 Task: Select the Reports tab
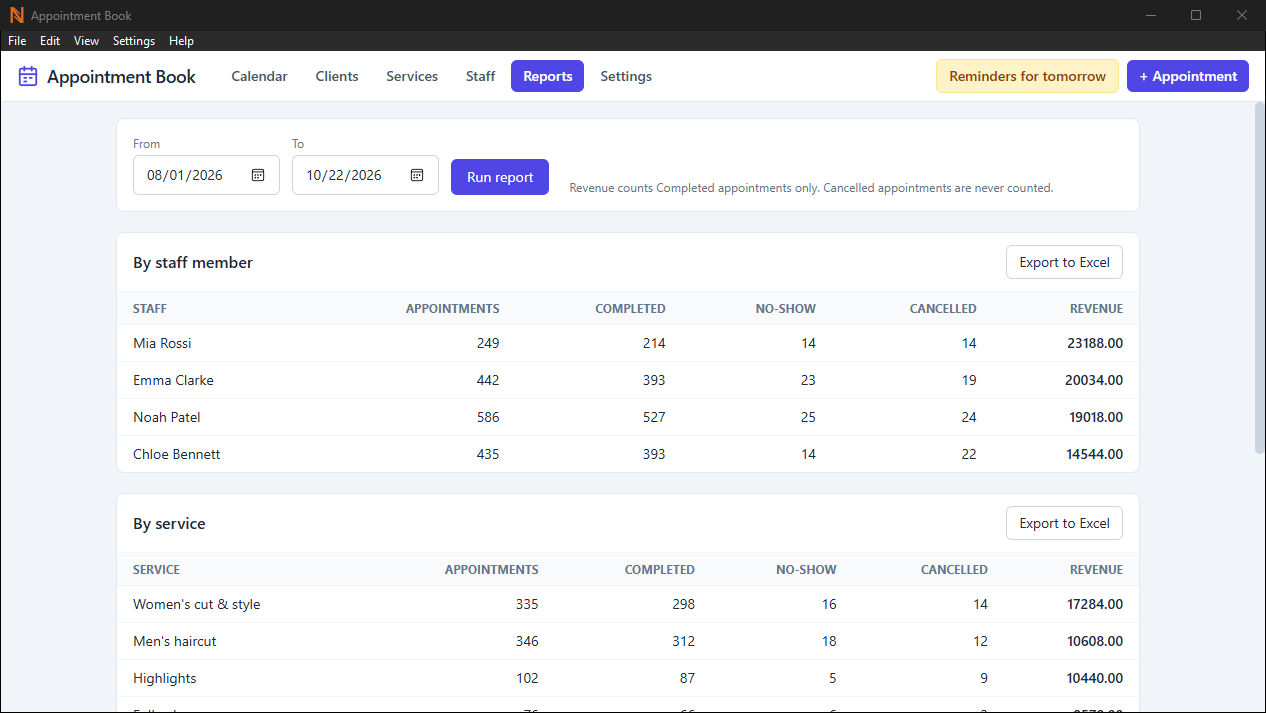click(547, 76)
